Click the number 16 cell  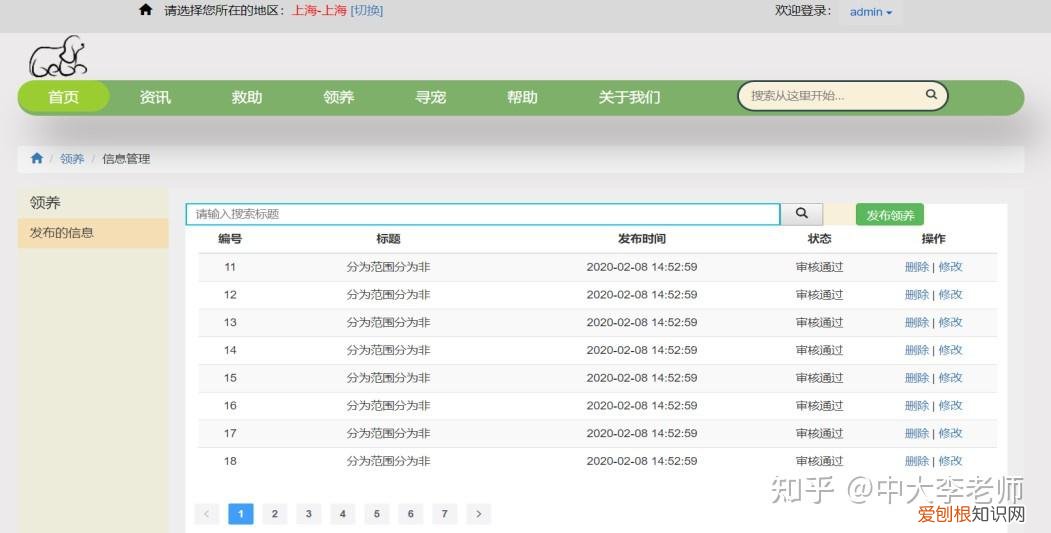pos(230,406)
